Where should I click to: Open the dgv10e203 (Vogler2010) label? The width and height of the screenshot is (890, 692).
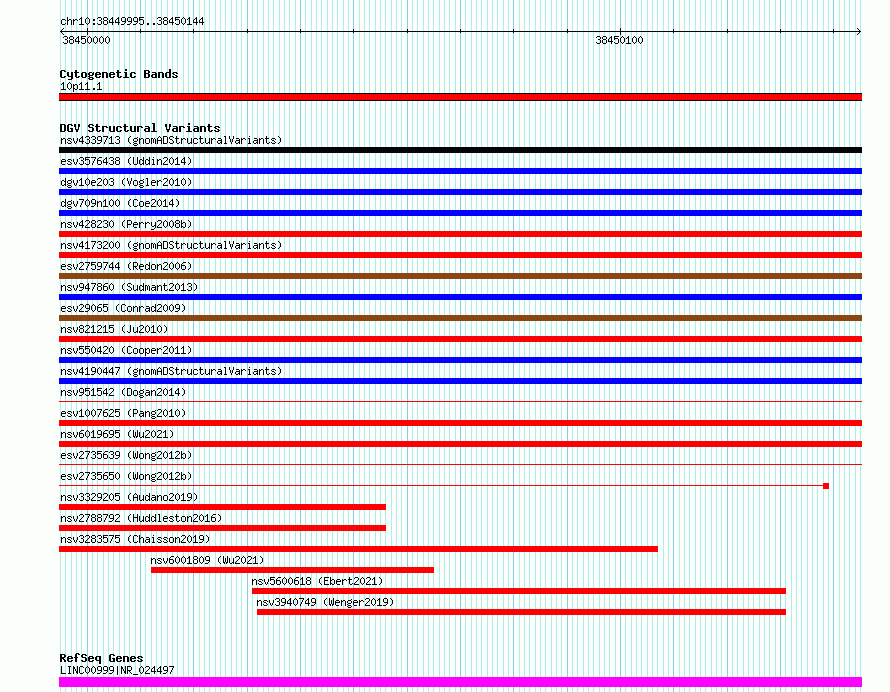point(126,182)
